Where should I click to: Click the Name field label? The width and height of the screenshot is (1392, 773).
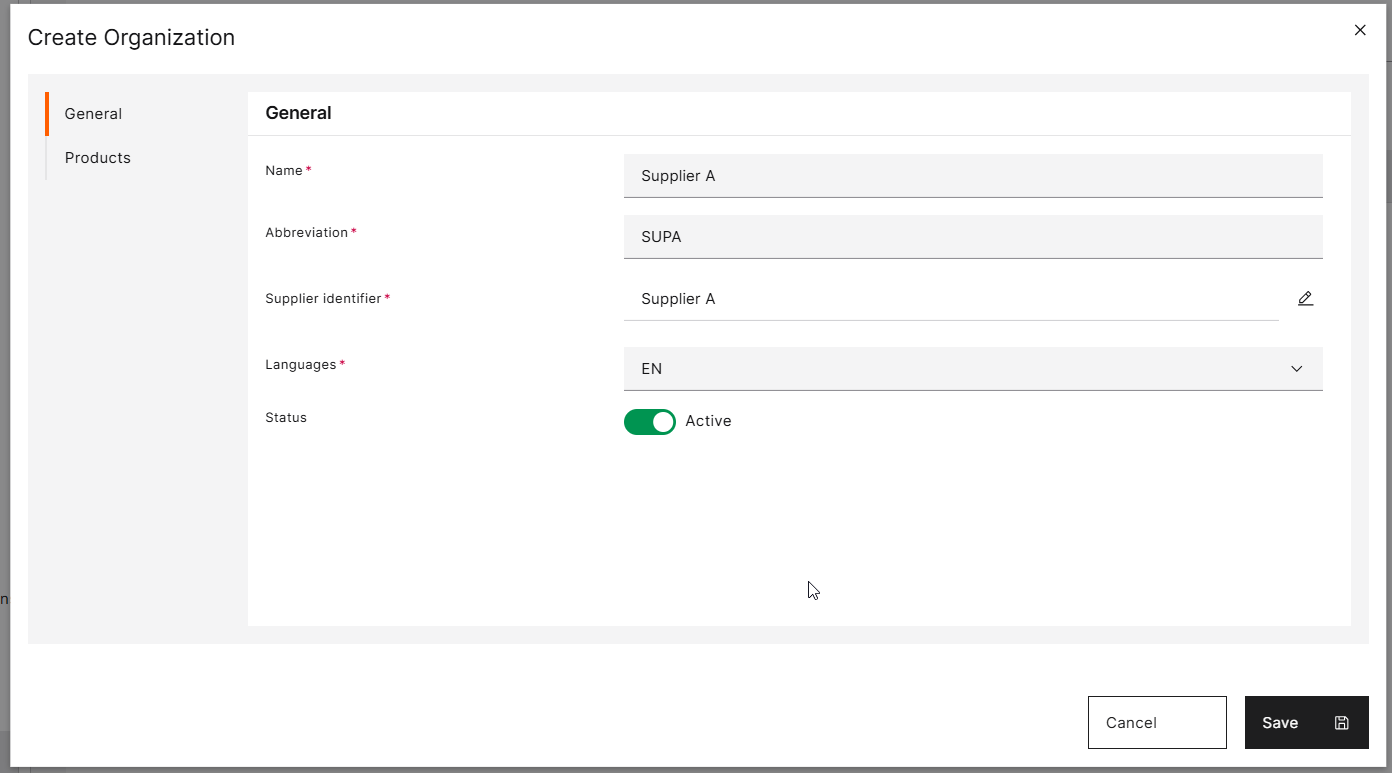tap(284, 171)
